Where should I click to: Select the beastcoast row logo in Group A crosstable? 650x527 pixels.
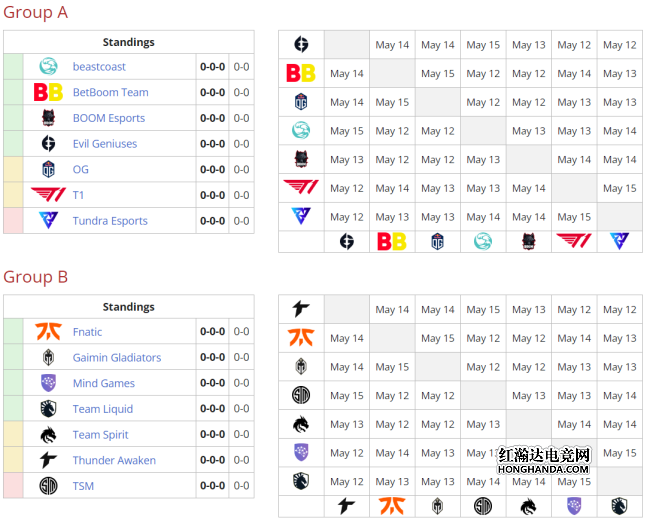pos(301,130)
